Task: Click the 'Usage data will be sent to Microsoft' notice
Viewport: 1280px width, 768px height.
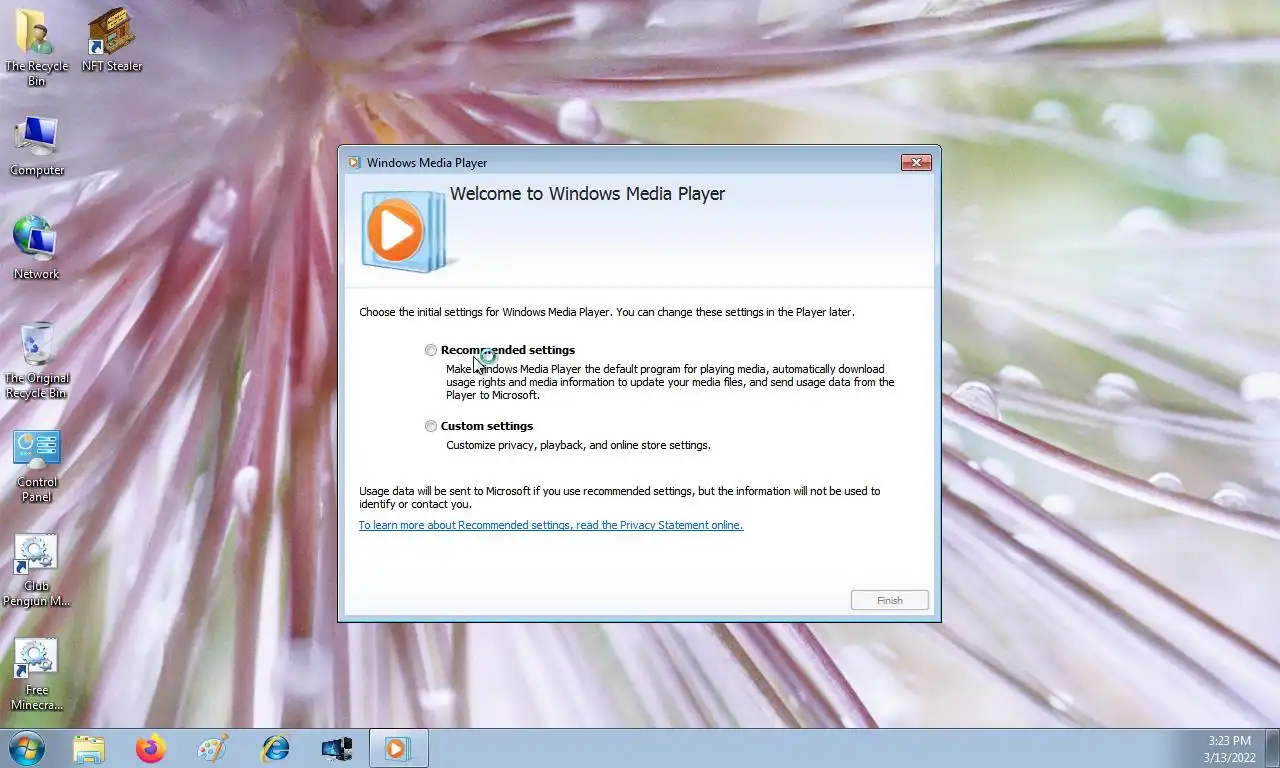Action: click(620, 497)
